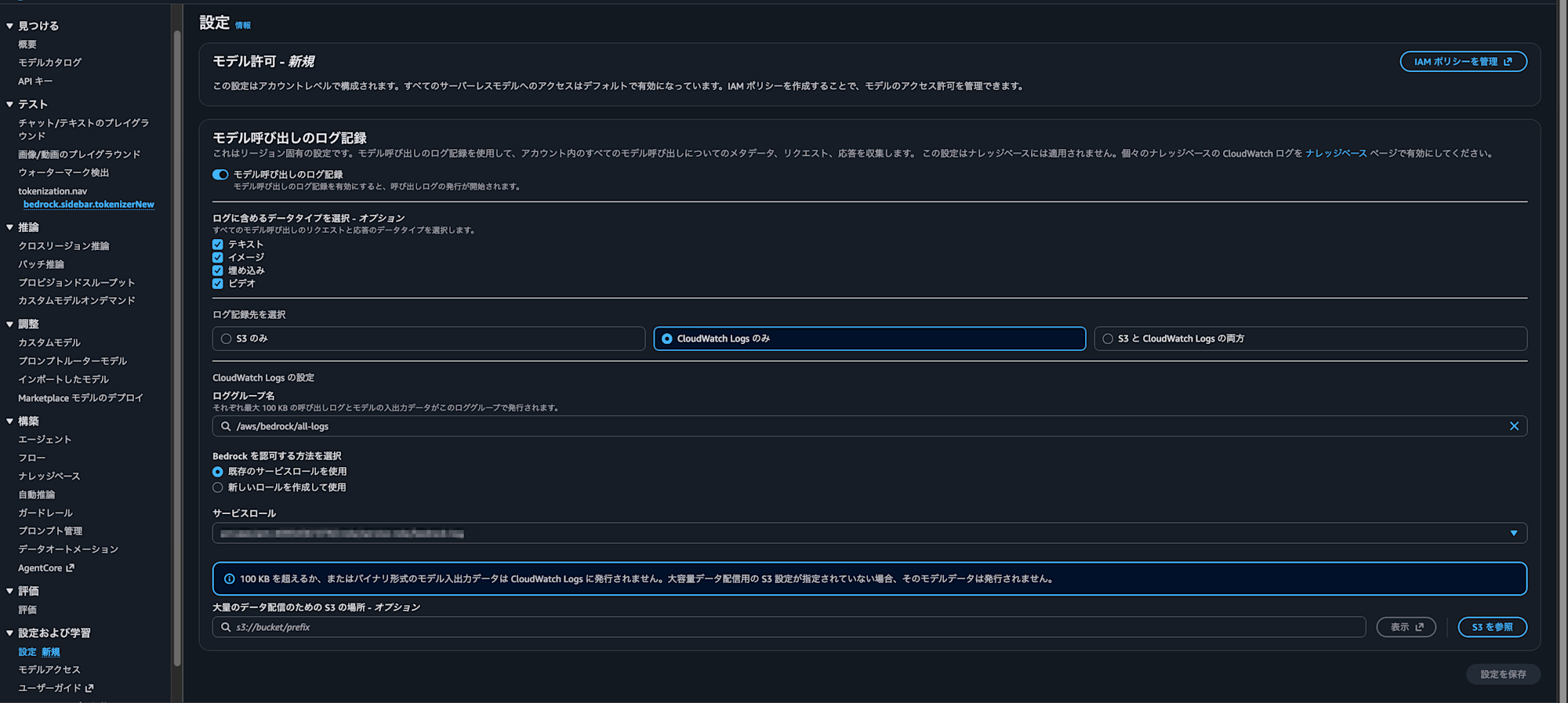Click the ロググループ名 search field
Viewport: 1568px width, 703px height.
point(869,426)
